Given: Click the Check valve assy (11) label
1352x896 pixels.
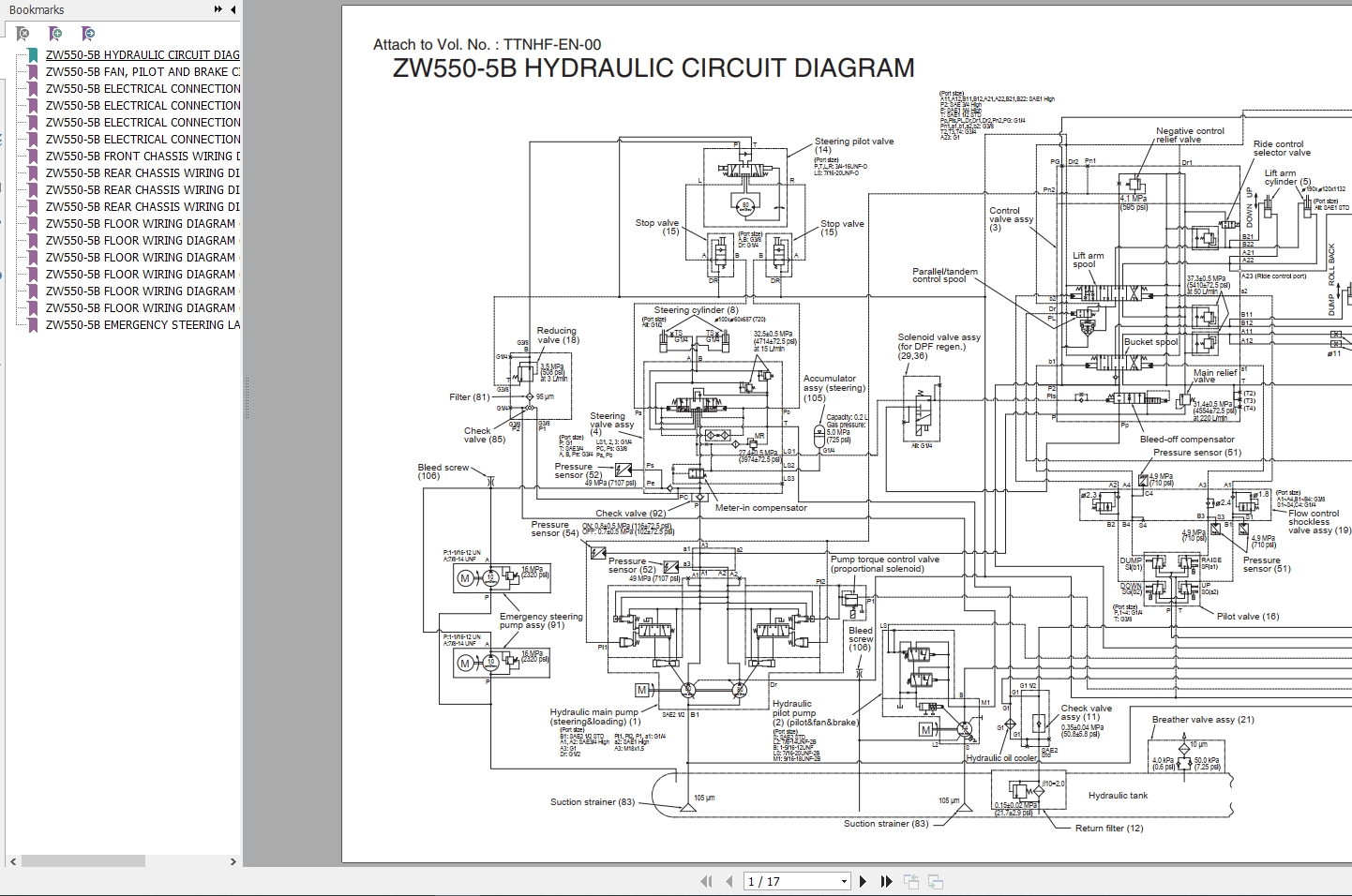Looking at the screenshot, I should pyautogui.click(x=1086, y=713).
